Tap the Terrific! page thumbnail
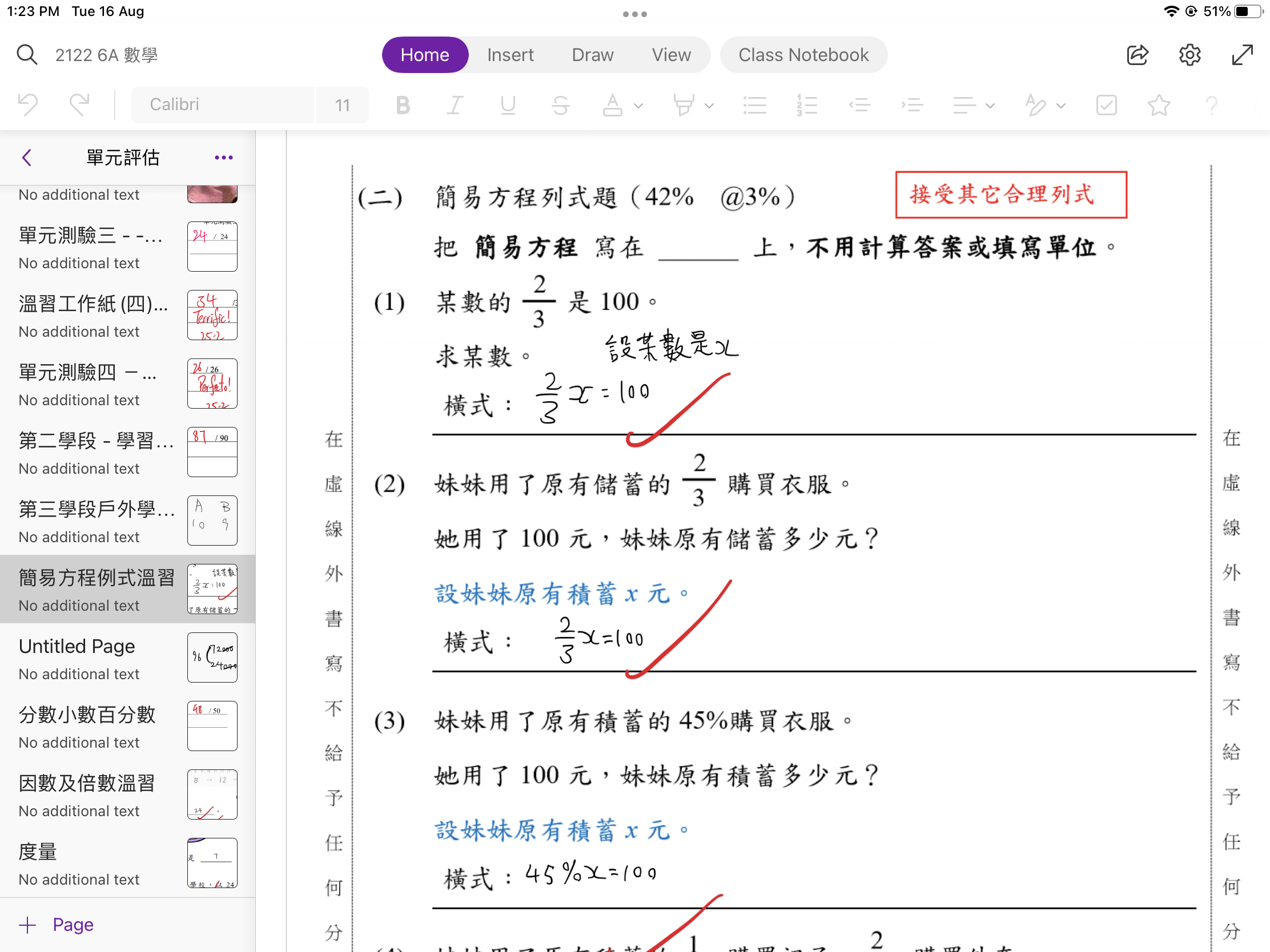The image size is (1270, 952). [212, 315]
